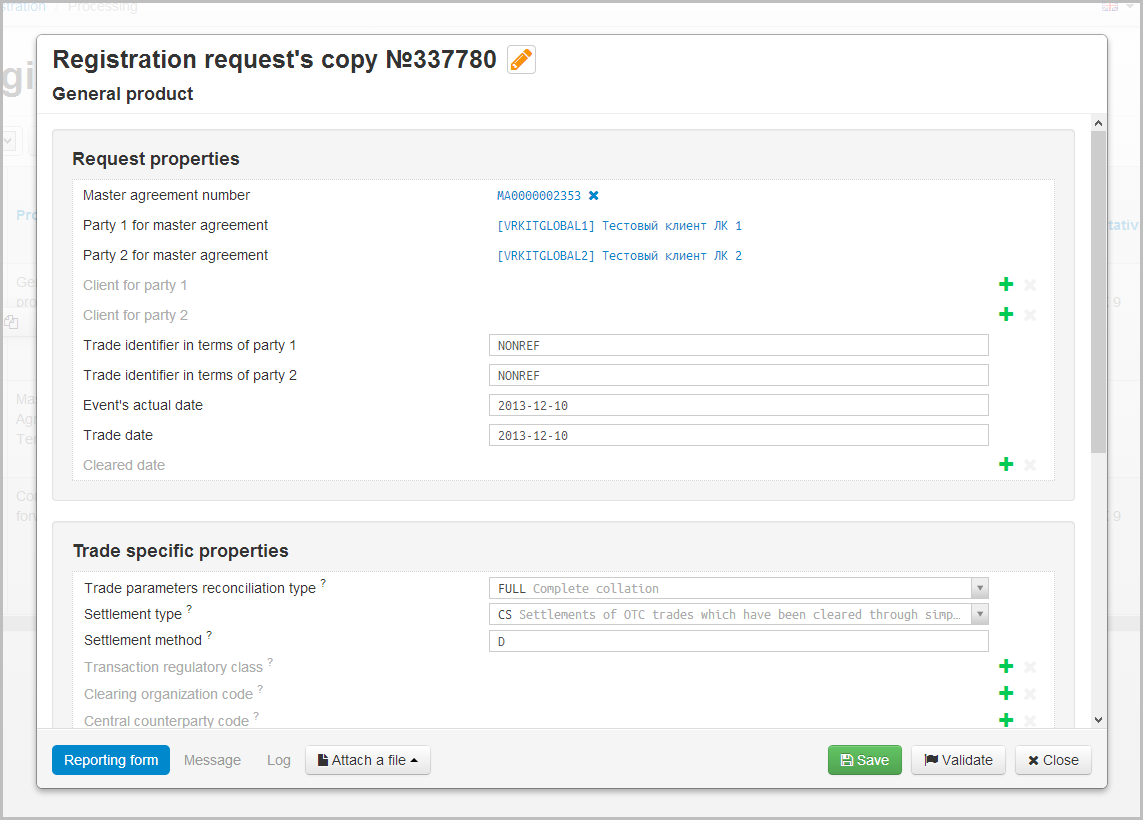
Task: Open Party 1 VRKITGLOBAL1 master agreement link
Action: click(619, 226)
